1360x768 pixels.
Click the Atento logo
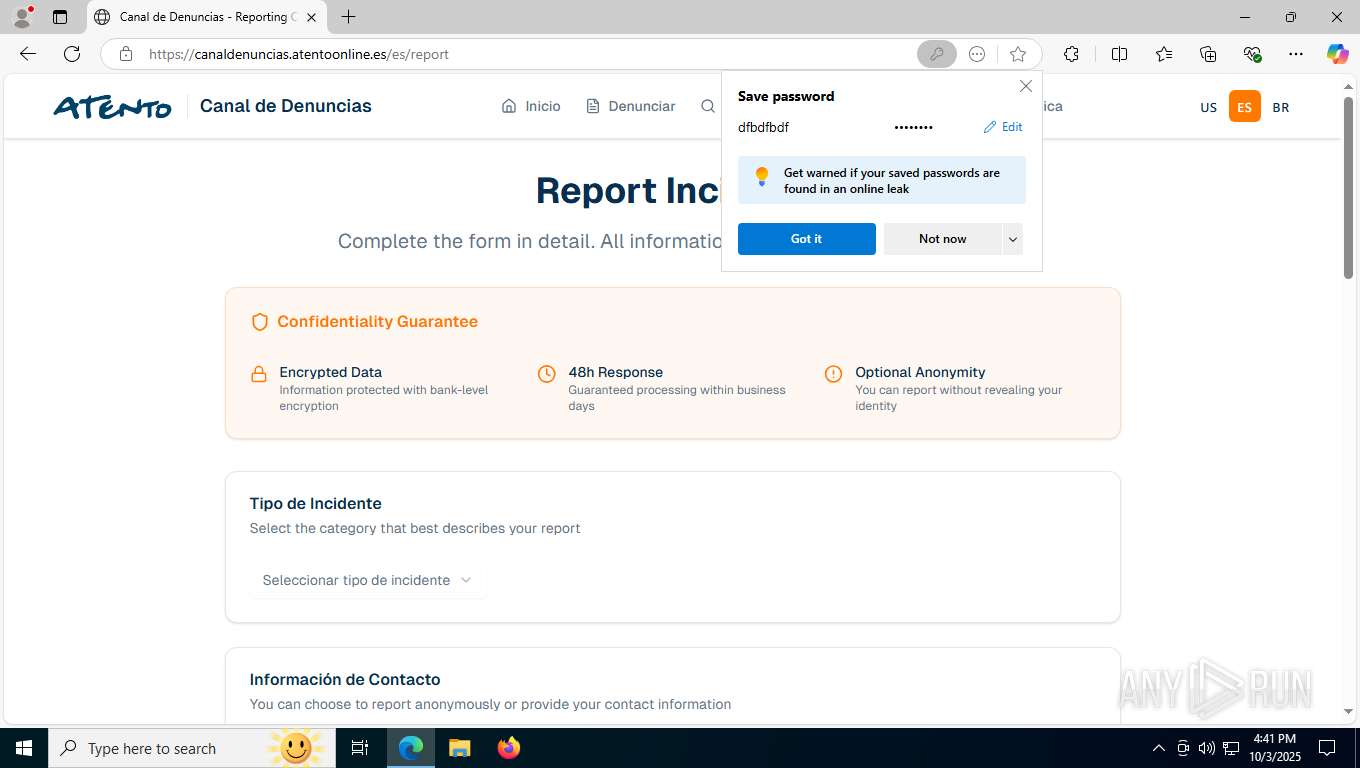click(x=112, y=106)
